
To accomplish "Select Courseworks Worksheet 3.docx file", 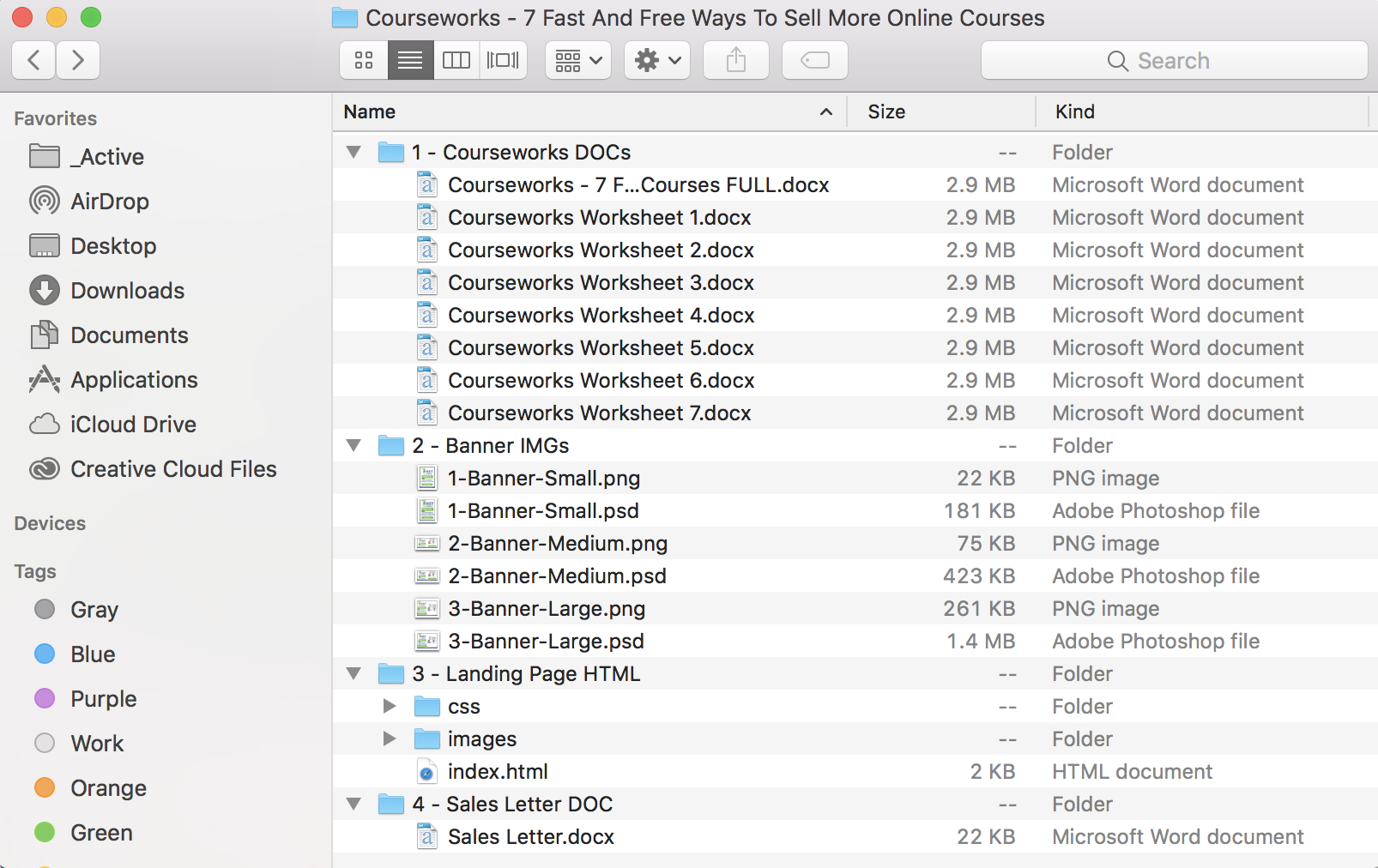I will pyautogui.click(x=601, y=282).
